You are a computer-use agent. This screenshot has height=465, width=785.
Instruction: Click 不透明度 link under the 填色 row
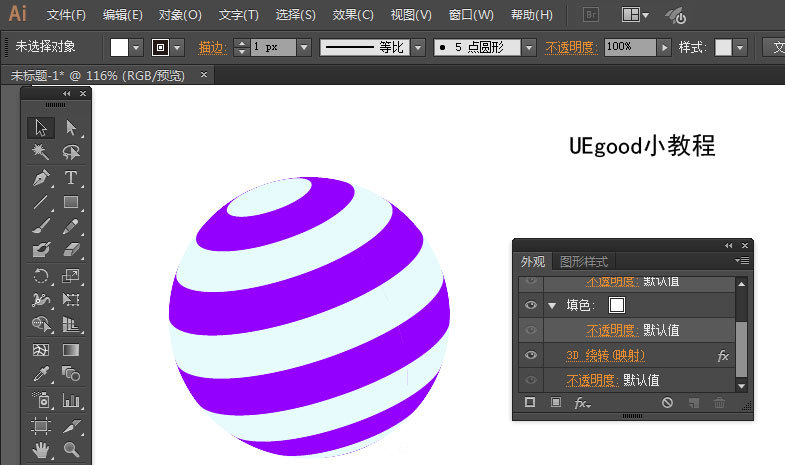coord(613,330)
